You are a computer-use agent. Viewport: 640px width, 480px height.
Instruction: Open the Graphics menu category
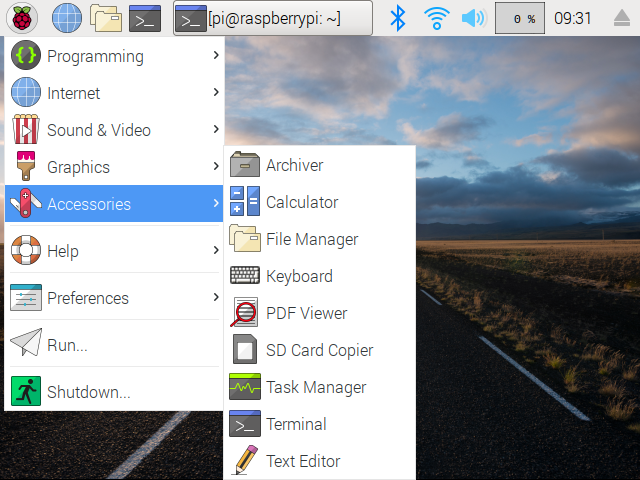114,167
